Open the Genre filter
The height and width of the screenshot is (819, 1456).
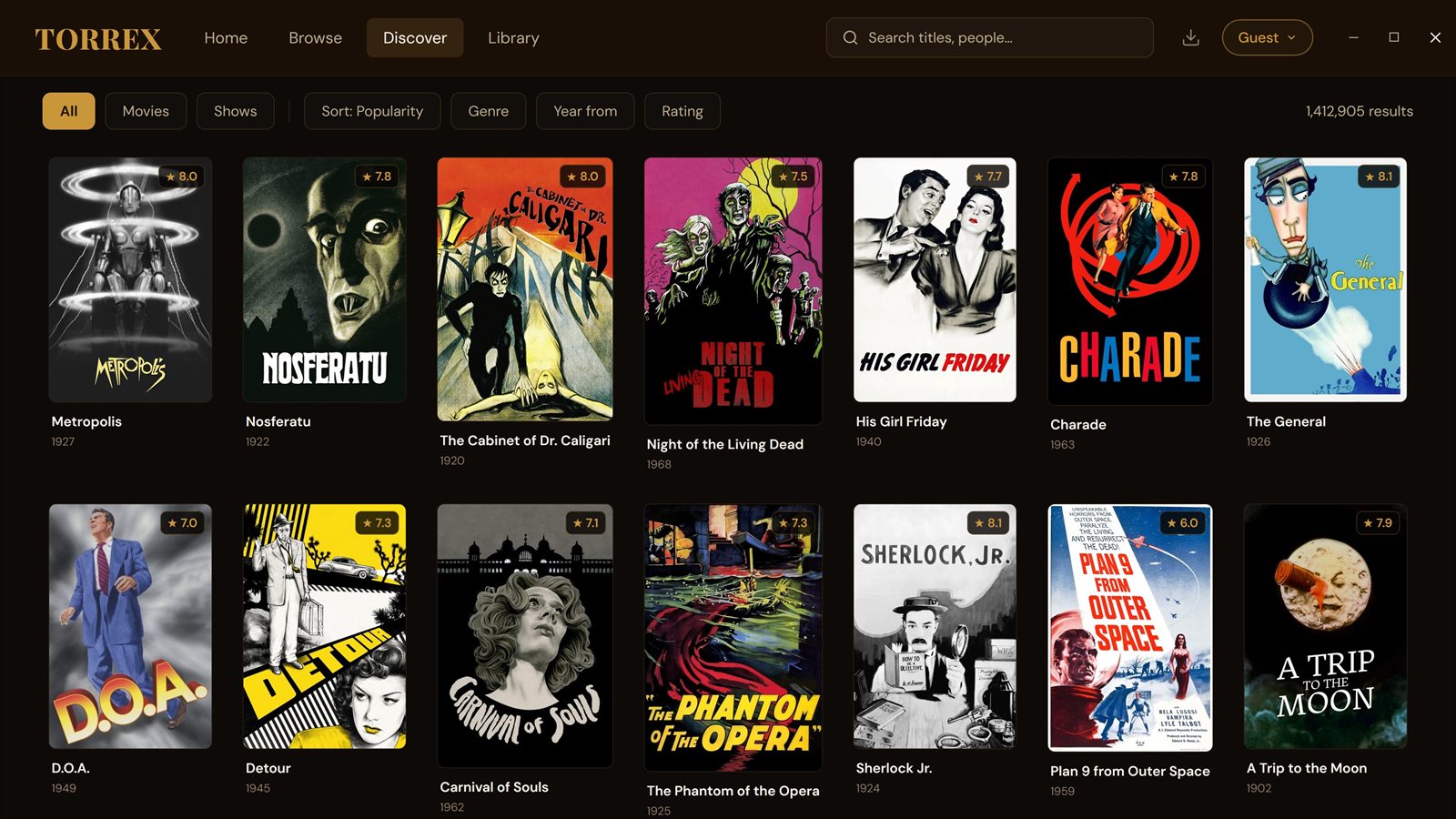point(488,111)
